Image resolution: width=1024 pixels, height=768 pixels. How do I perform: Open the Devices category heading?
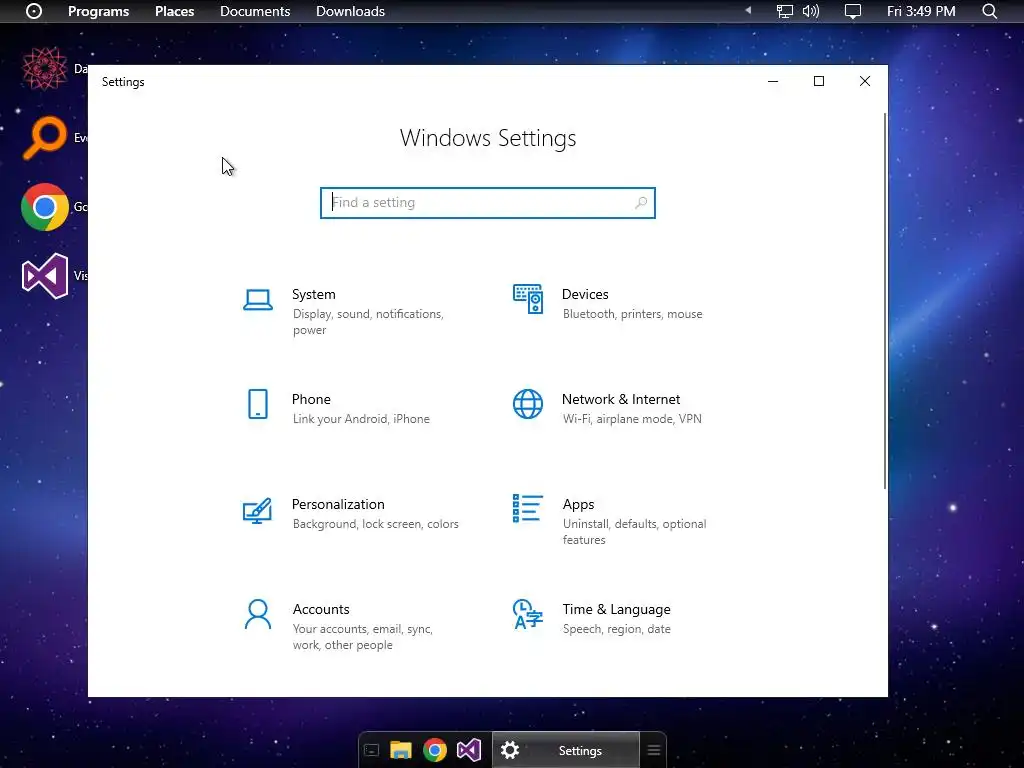tap(585, 295)
